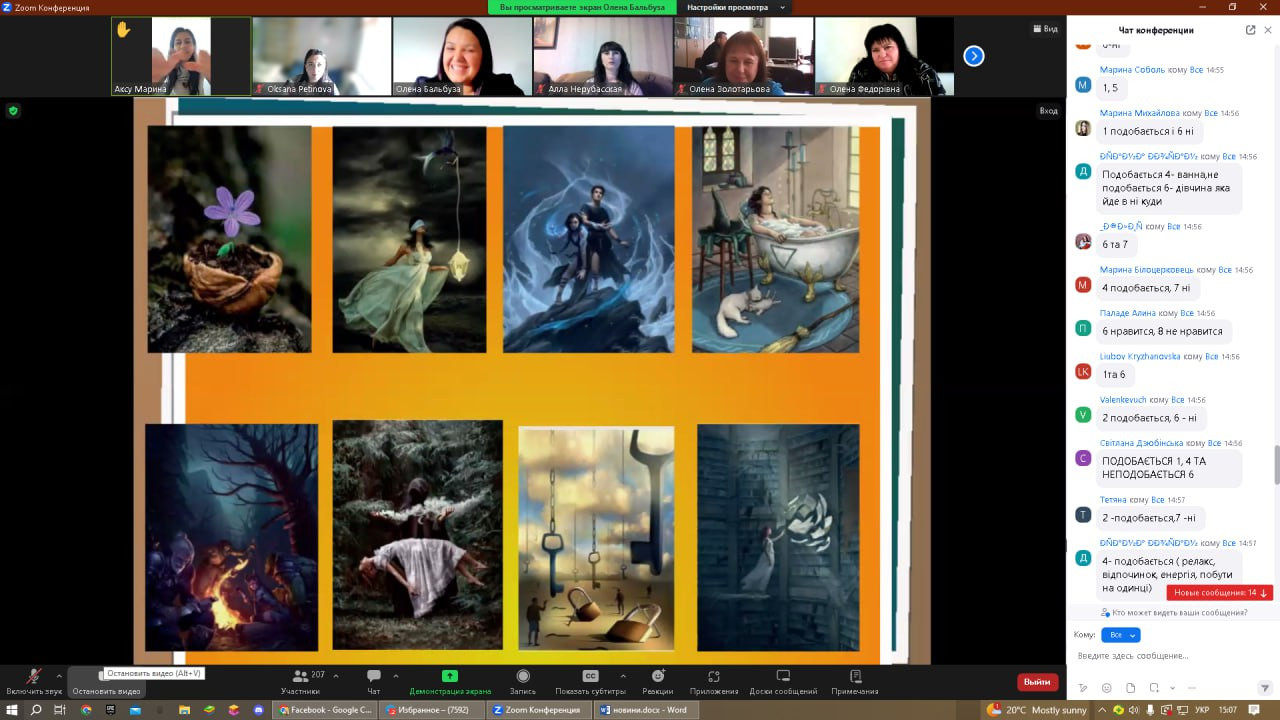Click sender name Світлана Дзюбінська in chat
The image size is (1280, 720).
coord(1142,443)
